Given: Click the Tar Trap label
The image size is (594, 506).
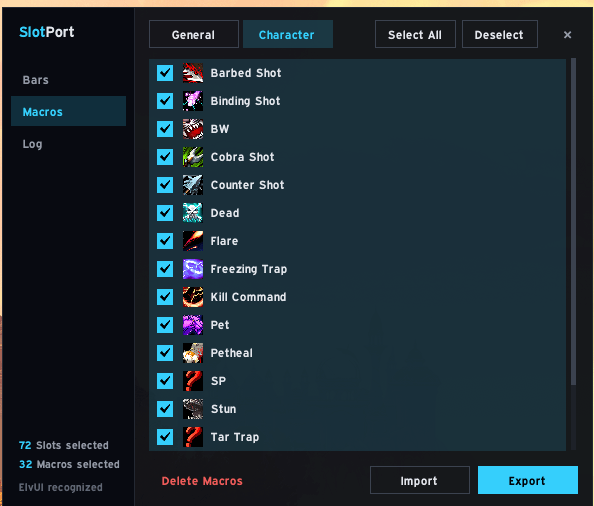Looking at the screenshot, I should [235, 437].
